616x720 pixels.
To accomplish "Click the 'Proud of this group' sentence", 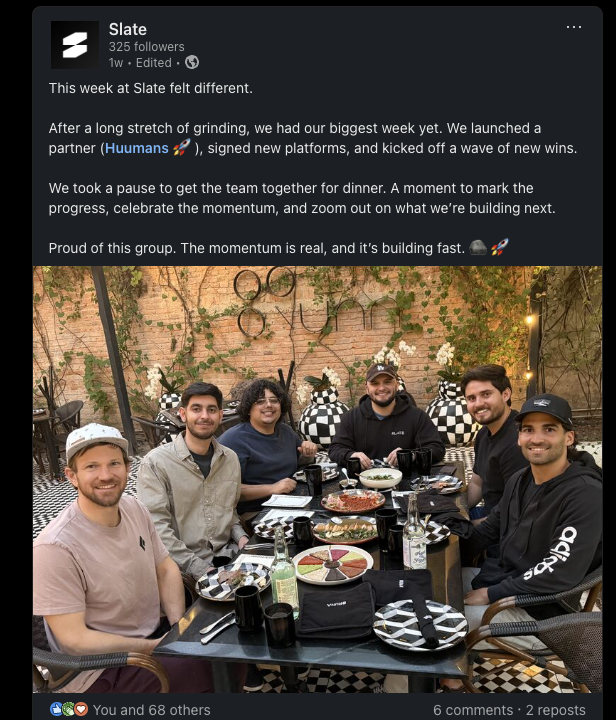I will (255, 248).
